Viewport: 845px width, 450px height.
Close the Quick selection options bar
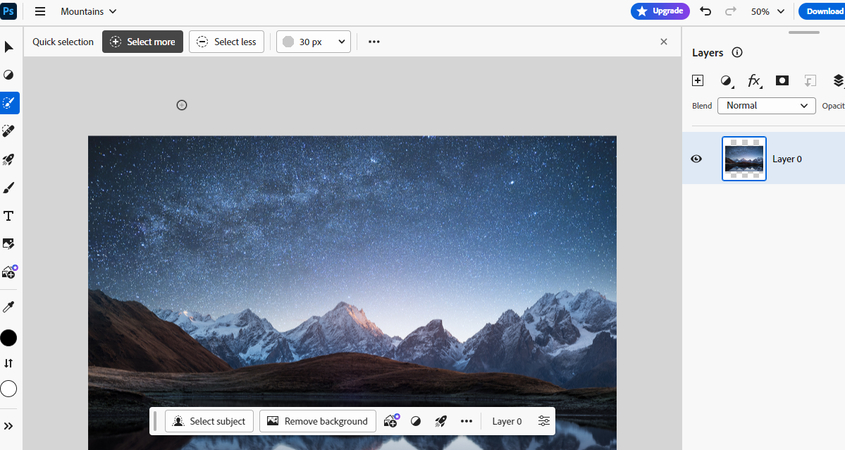click(x=664, y=41)
